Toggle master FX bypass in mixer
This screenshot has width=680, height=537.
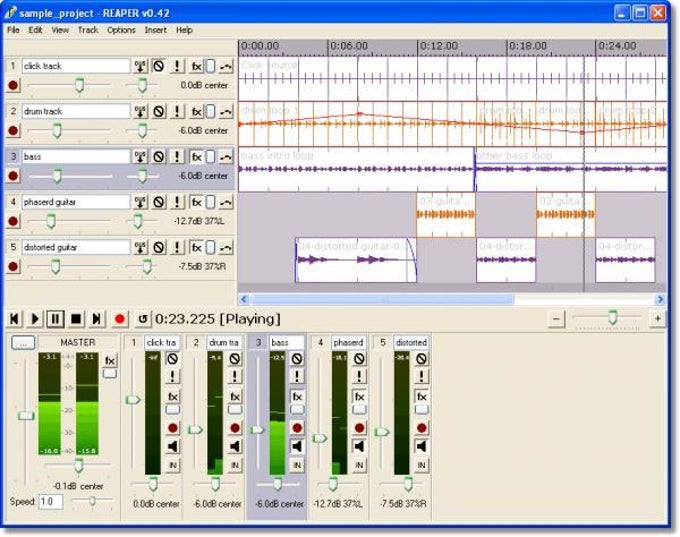click(110, 373)
